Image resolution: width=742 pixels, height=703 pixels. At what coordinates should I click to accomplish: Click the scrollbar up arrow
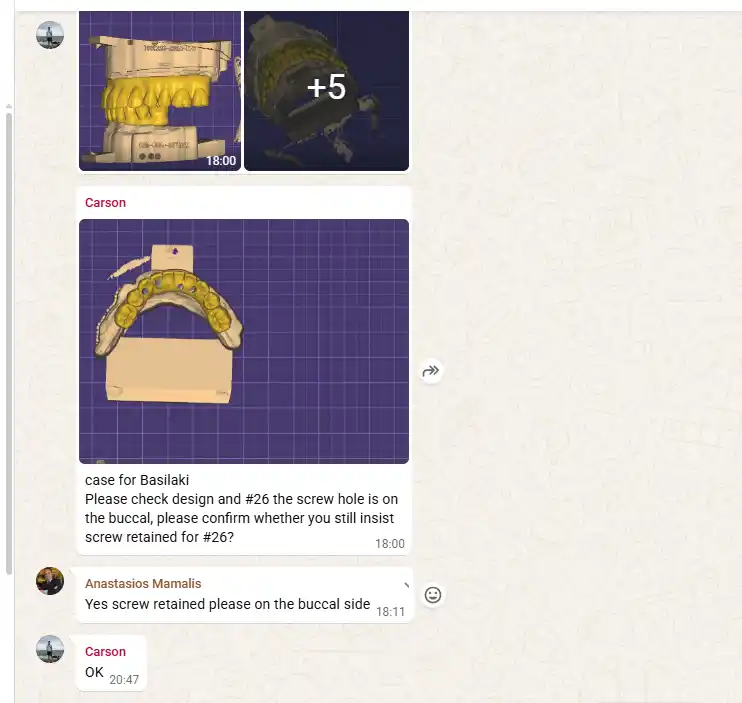9,107
